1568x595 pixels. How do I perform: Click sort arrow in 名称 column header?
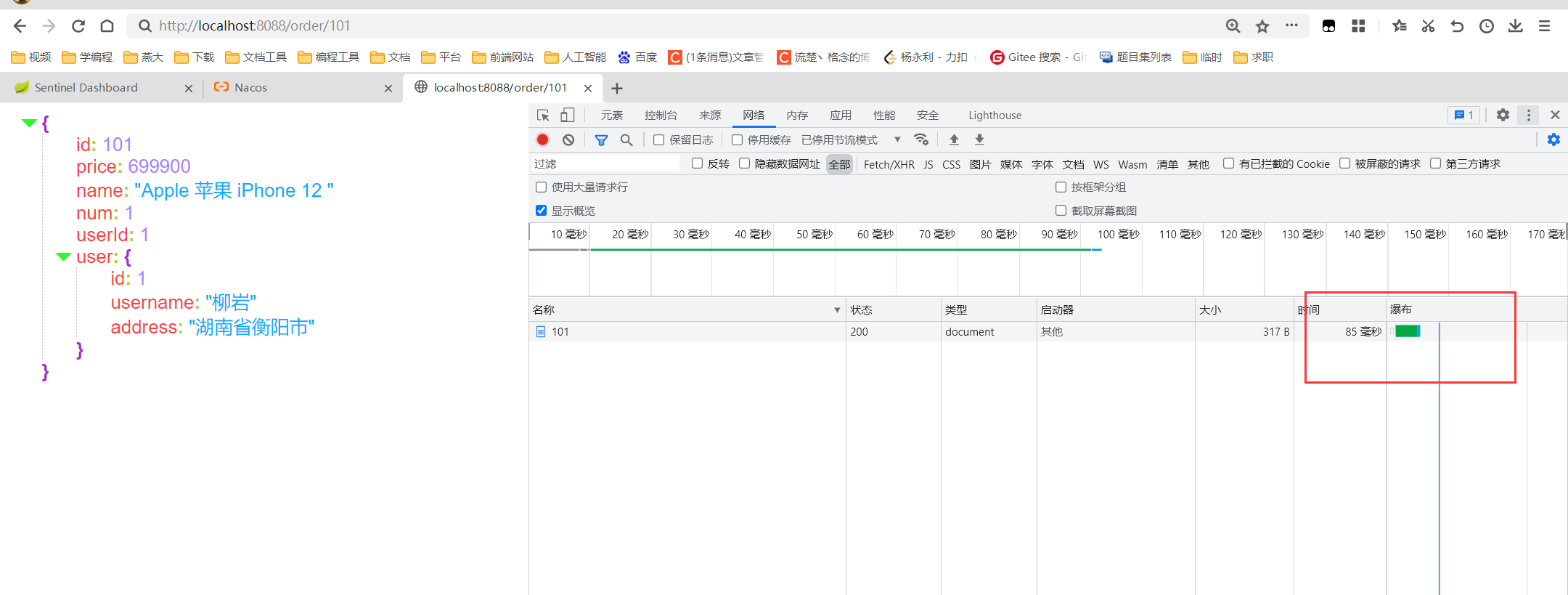coord(837,310)
